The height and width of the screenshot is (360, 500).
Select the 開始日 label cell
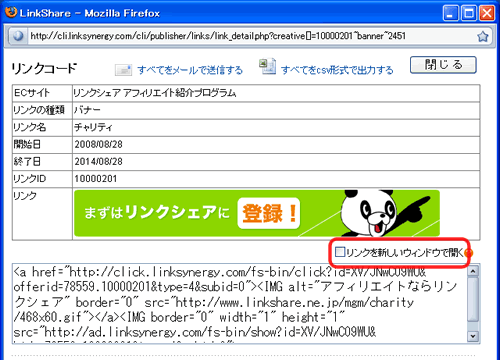tap(42, 145)
